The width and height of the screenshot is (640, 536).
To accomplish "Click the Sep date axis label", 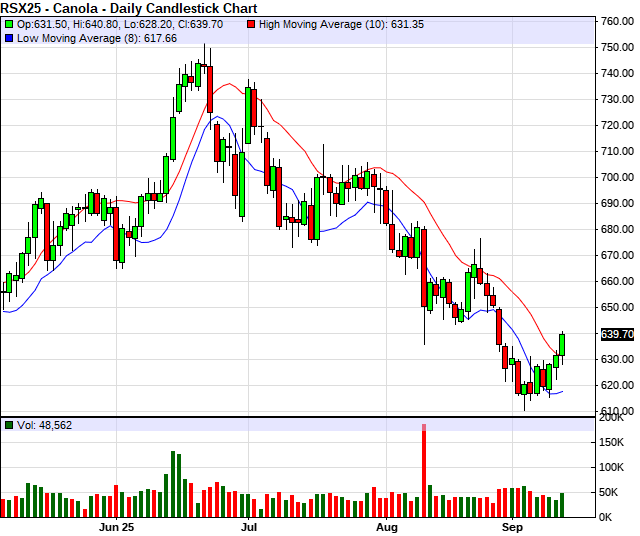I will (512, 526).
